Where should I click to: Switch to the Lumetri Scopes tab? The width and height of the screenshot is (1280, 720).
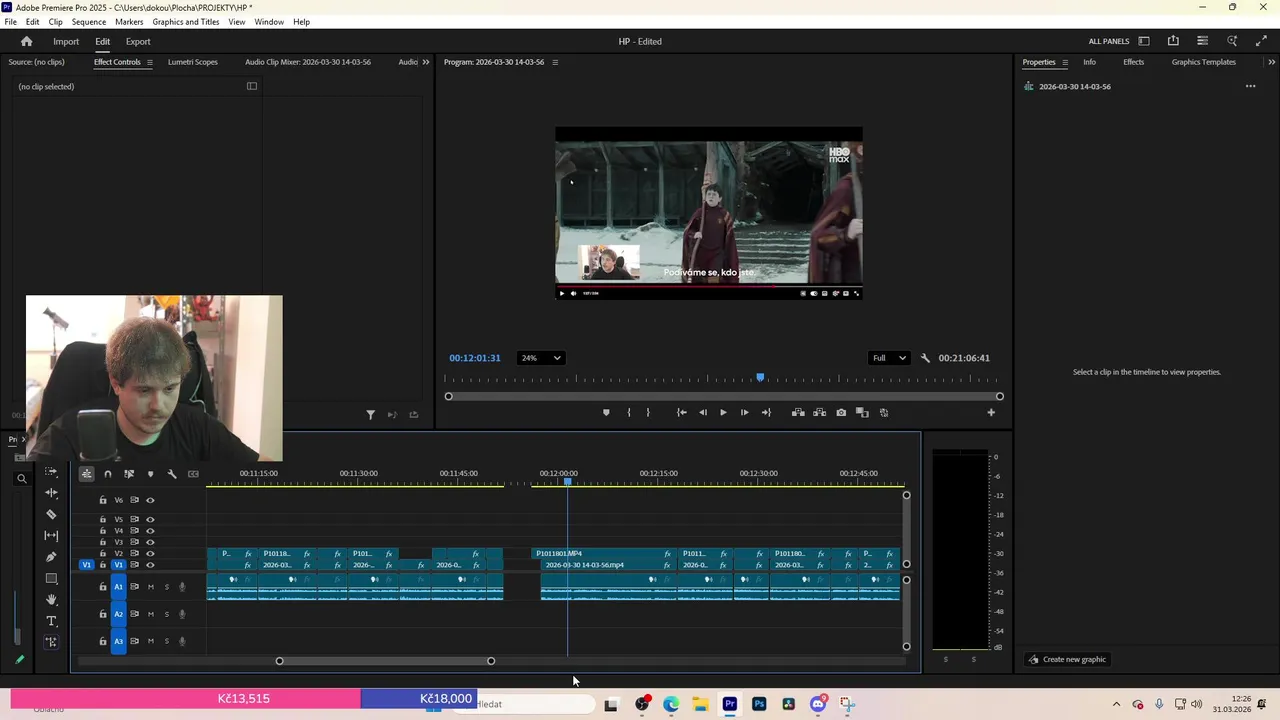[x=193, y=62]
